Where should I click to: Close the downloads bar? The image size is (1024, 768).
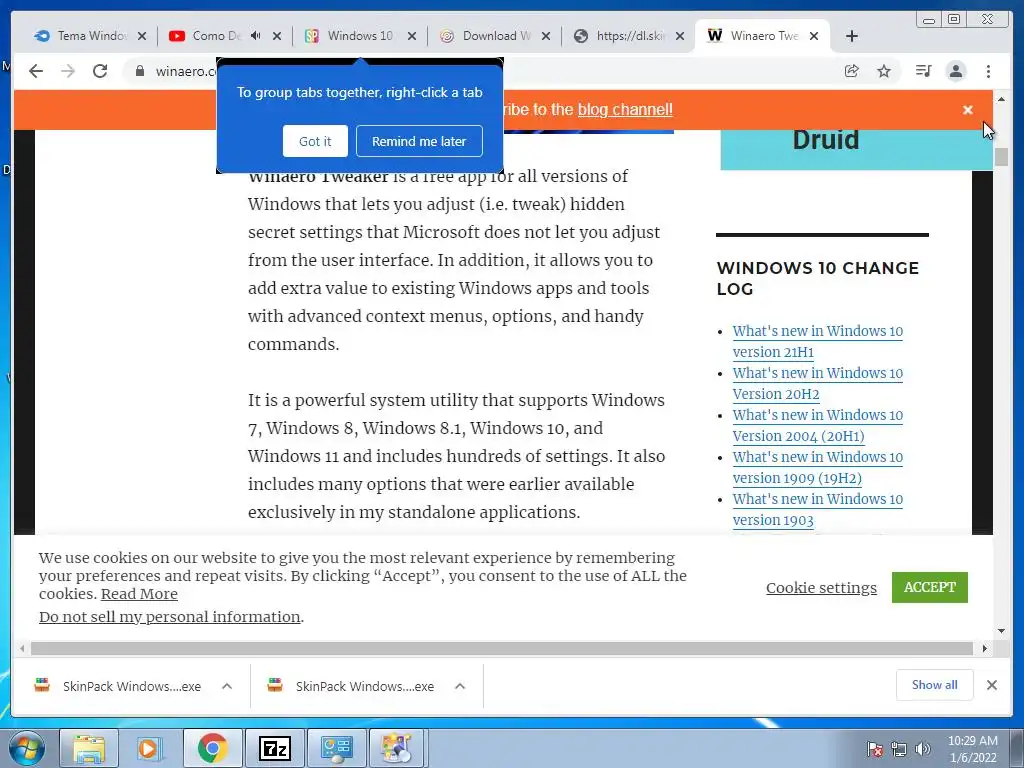991,685
